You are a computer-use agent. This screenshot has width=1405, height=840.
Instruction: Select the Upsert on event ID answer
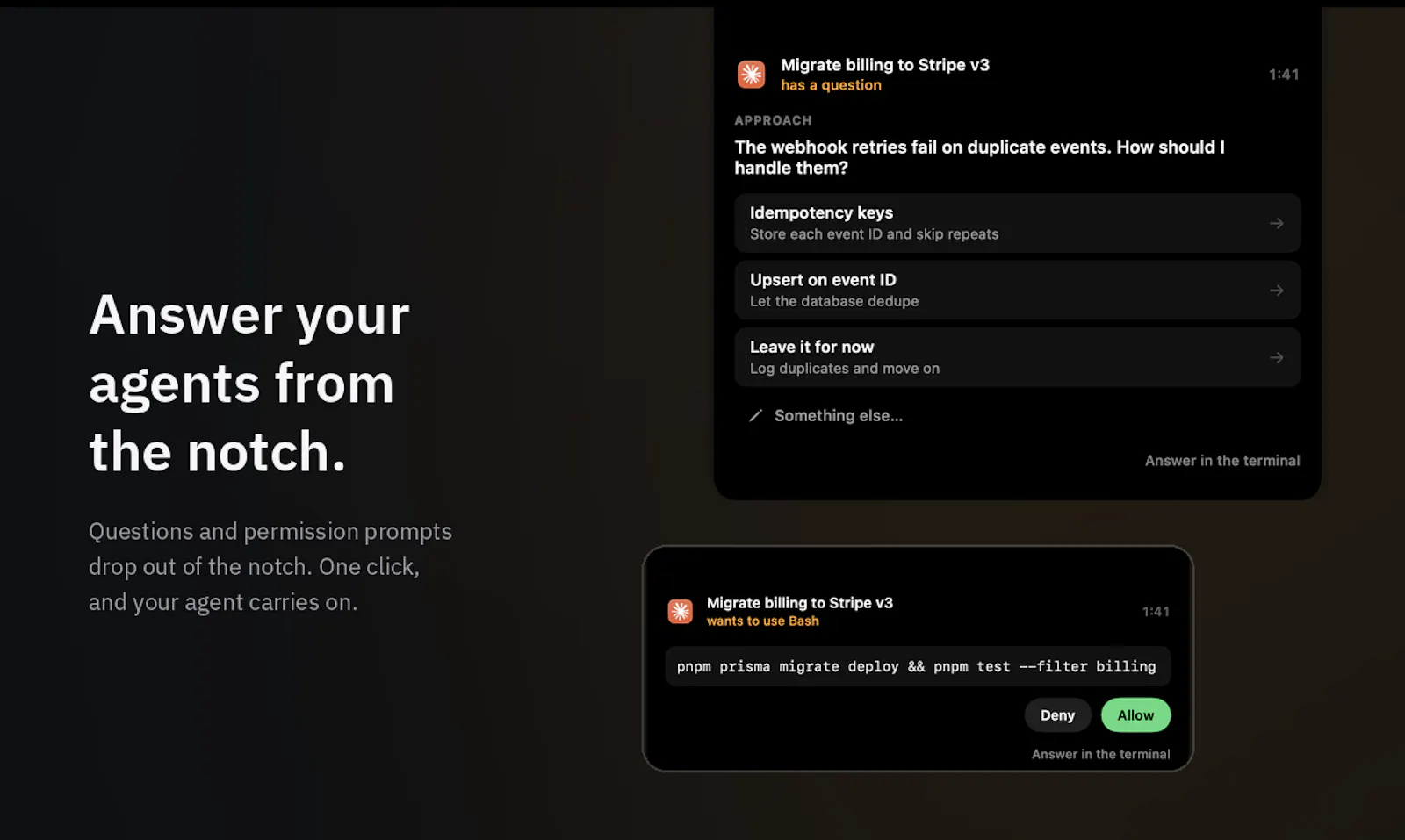click(1017, 291)
